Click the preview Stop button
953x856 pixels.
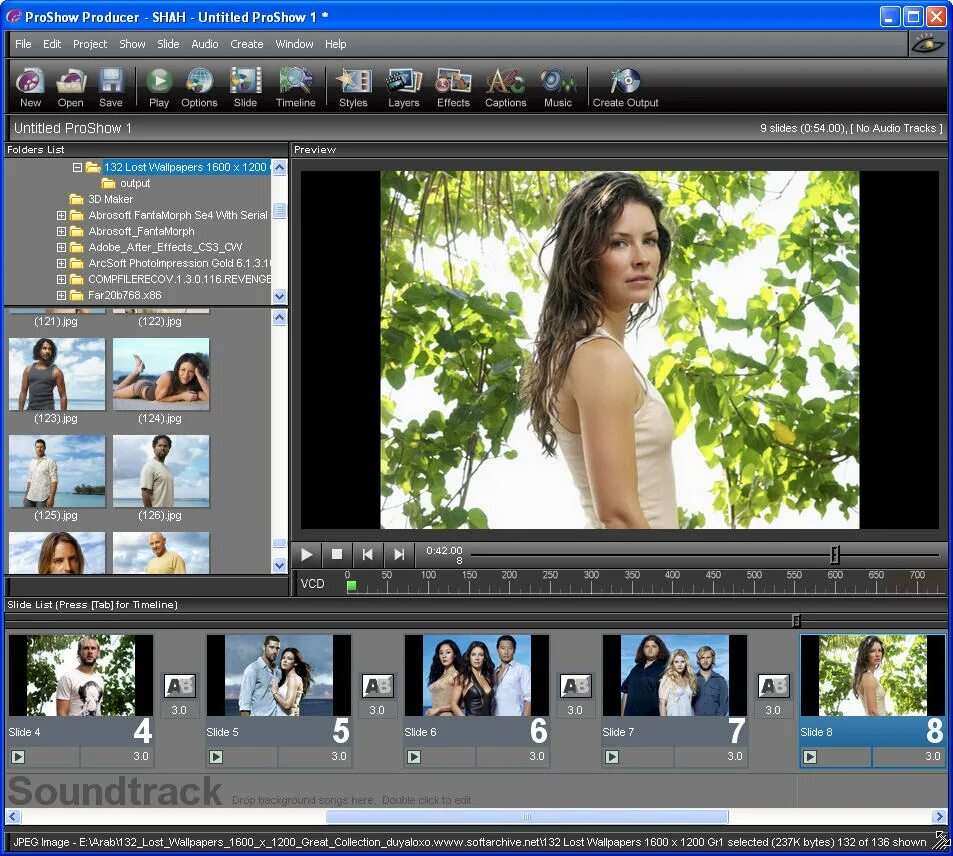[337, 554]
